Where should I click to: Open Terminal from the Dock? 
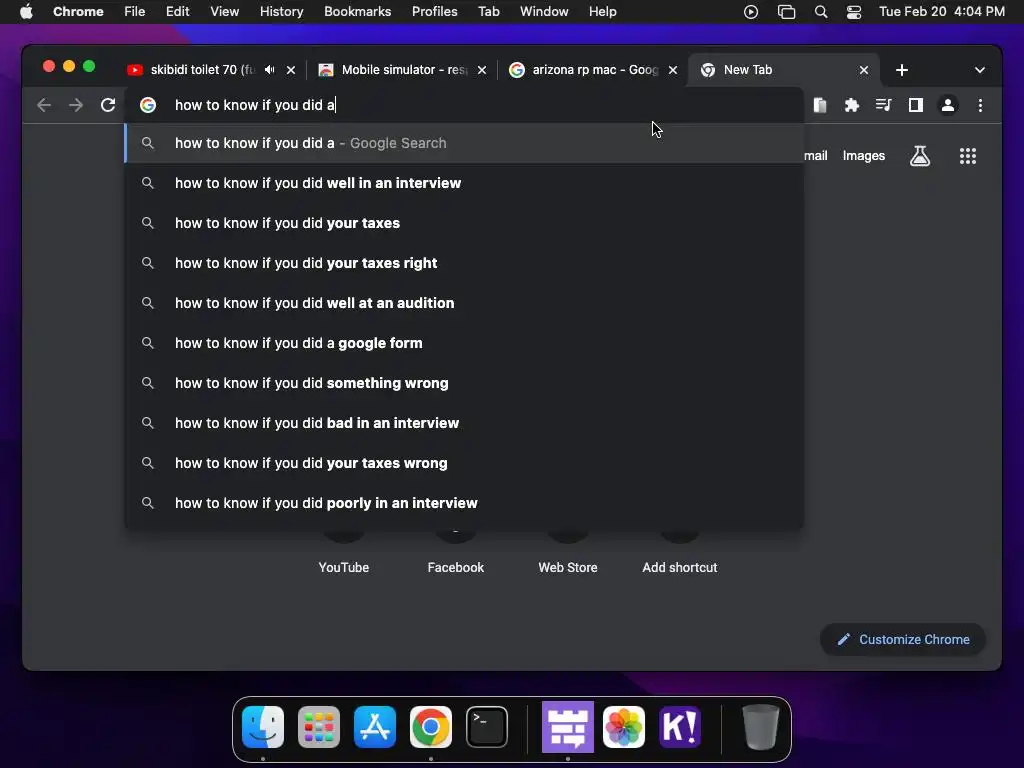point(487,727)
